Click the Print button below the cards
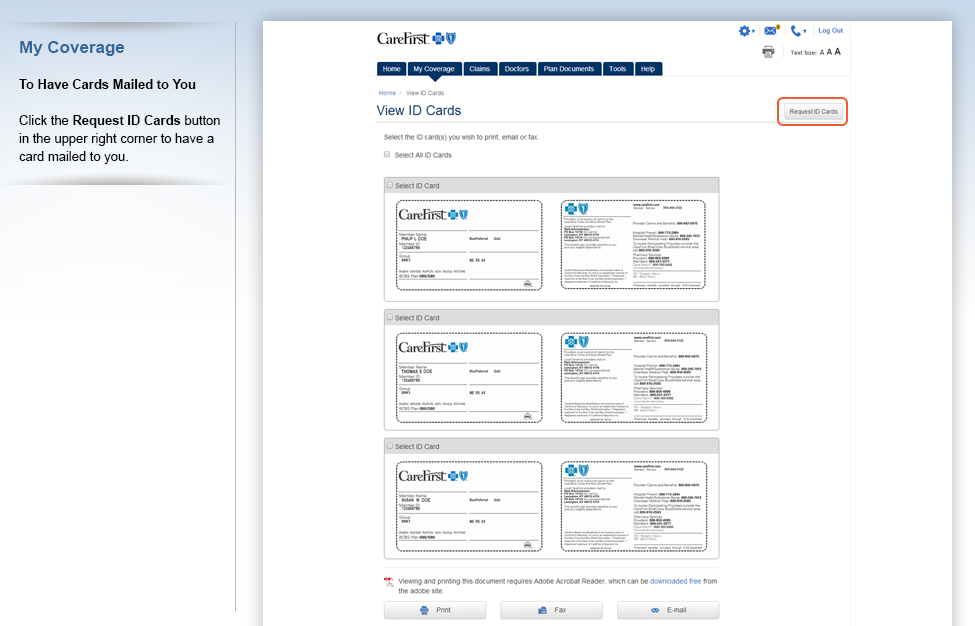Viewport: 975px width, 626px height. pos(435,610)
